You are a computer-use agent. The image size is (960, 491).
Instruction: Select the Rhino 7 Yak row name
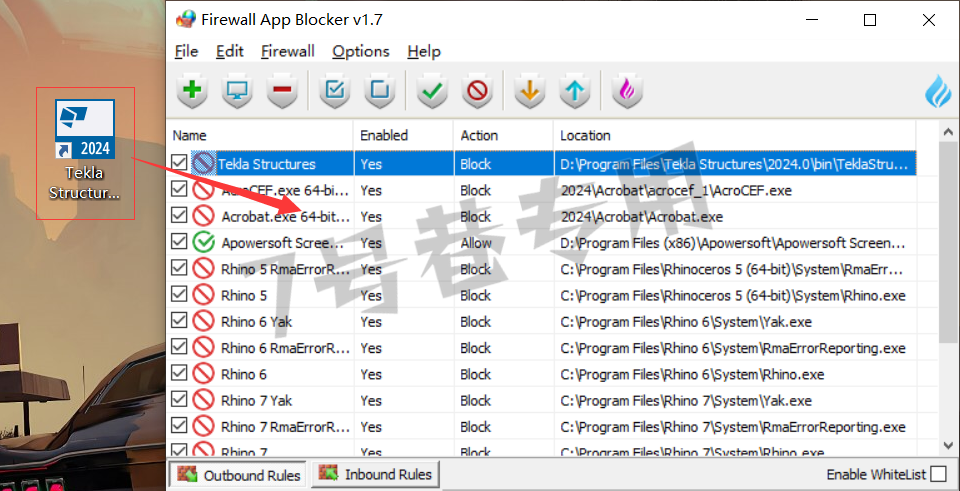tap(257, 400)
